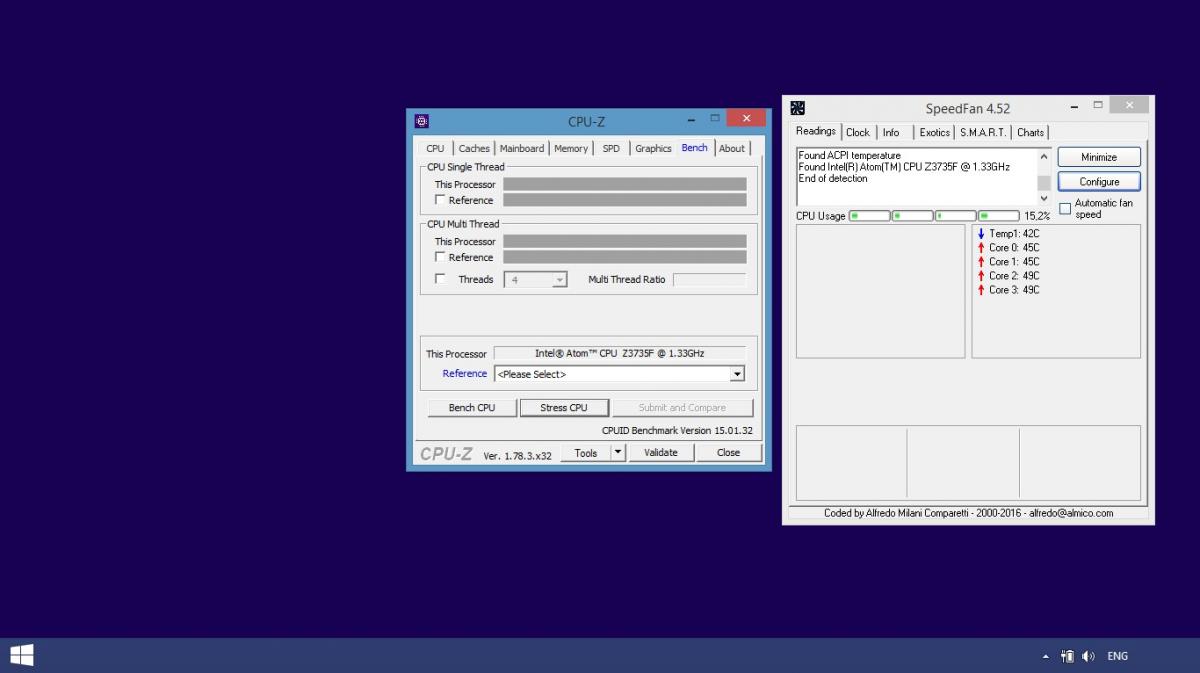Click the 15,2% CPU usage value
The image size is (1200, 673).
coord(1037,216)
